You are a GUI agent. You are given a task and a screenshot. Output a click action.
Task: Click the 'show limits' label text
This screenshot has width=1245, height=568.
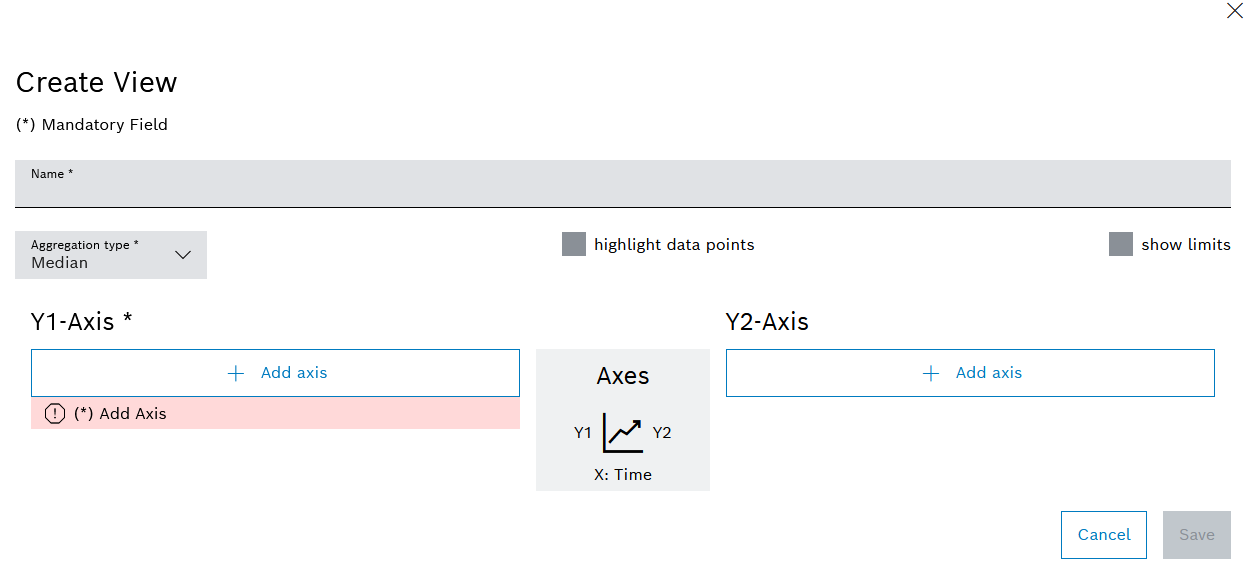[1186, 245]
